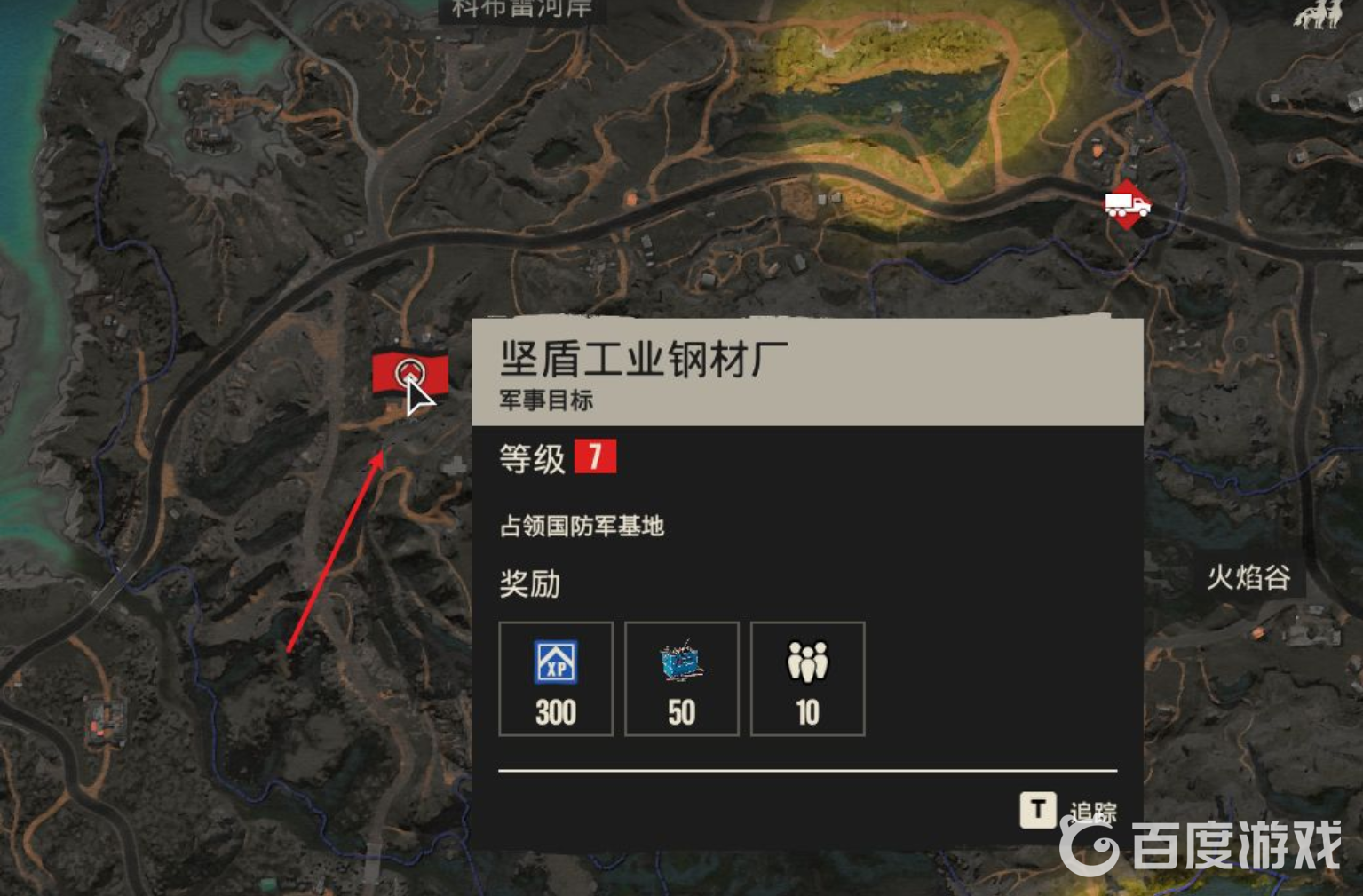Select the red truck convoy marker
1363x896 pixels.
tap(1128, 205)
